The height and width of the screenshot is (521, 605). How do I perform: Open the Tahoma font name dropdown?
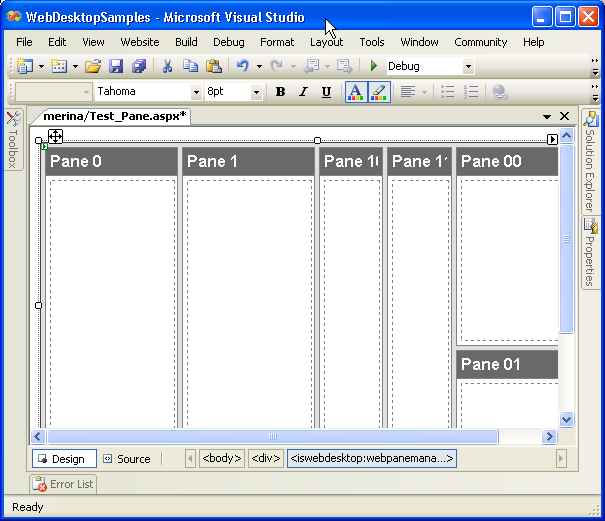[x=196, y=92]
